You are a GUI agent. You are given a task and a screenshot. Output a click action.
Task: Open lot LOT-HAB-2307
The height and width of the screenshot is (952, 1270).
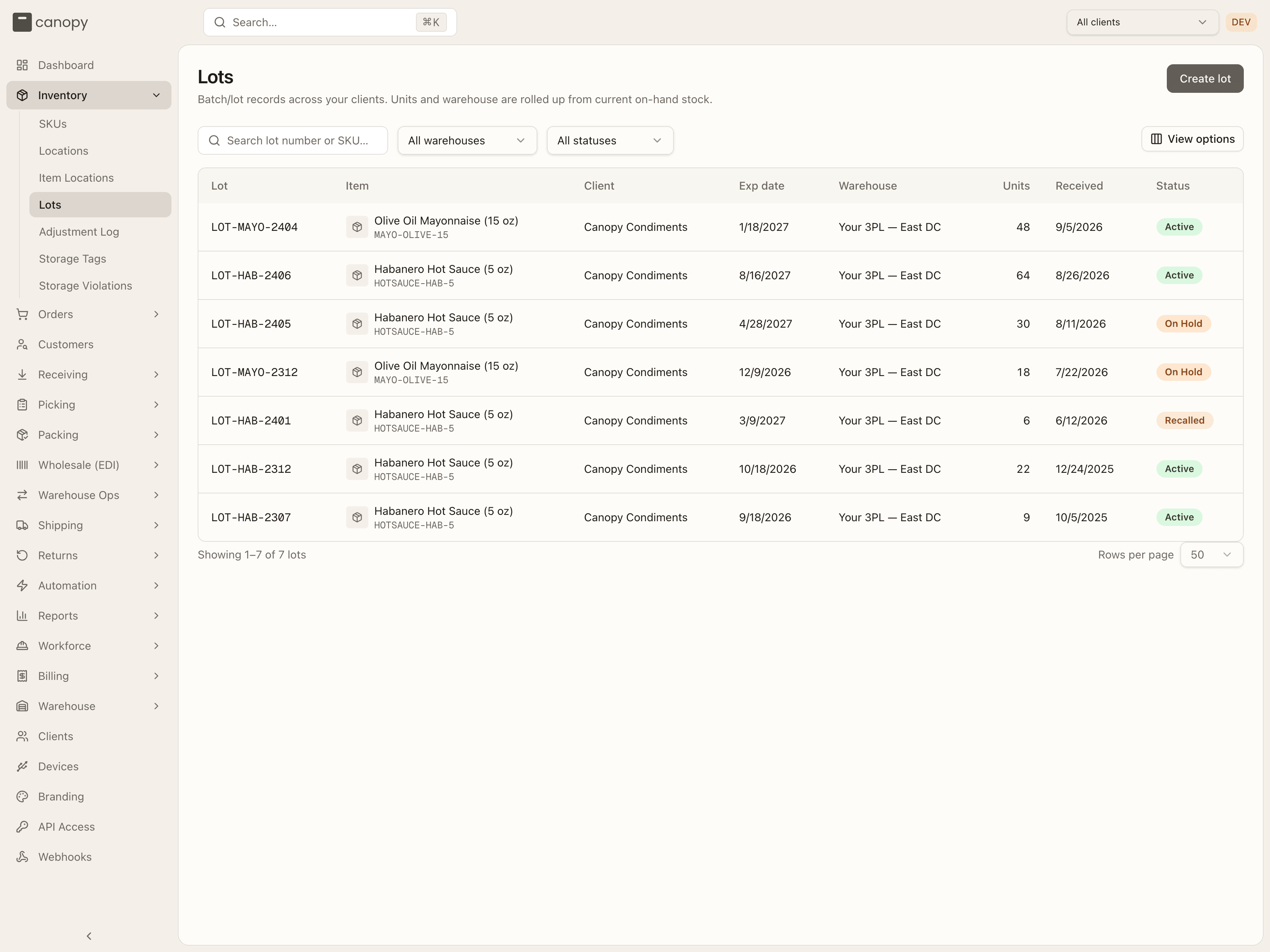251,518
